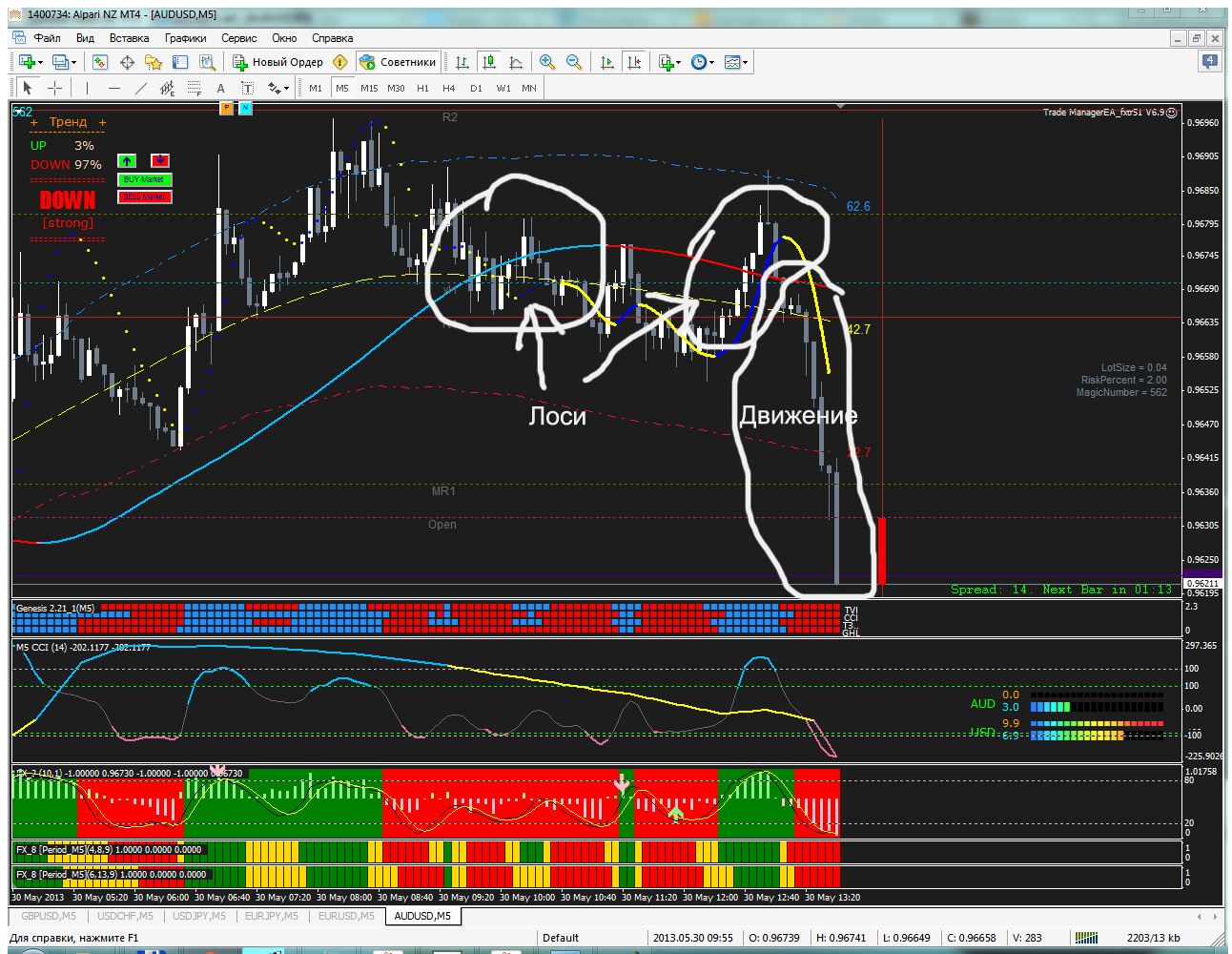Zoom out on the chart
The image size is (1232, 954).
point(574,62)
